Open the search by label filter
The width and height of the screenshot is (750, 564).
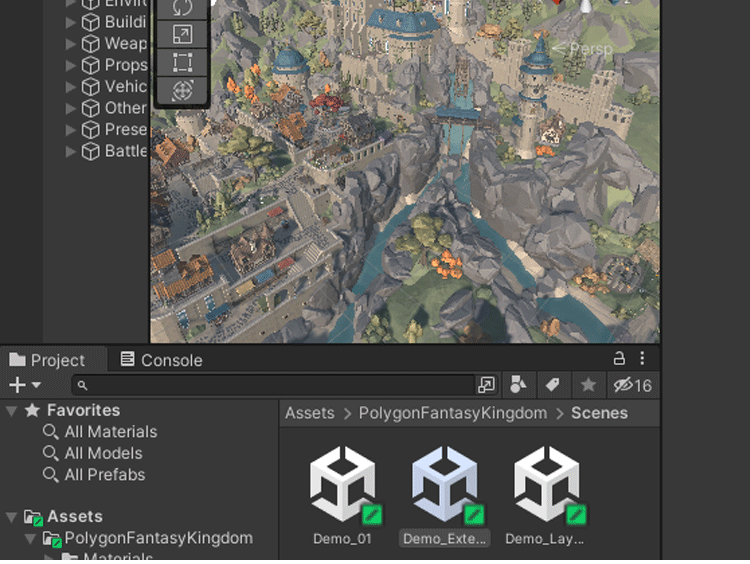pos(552,385)
